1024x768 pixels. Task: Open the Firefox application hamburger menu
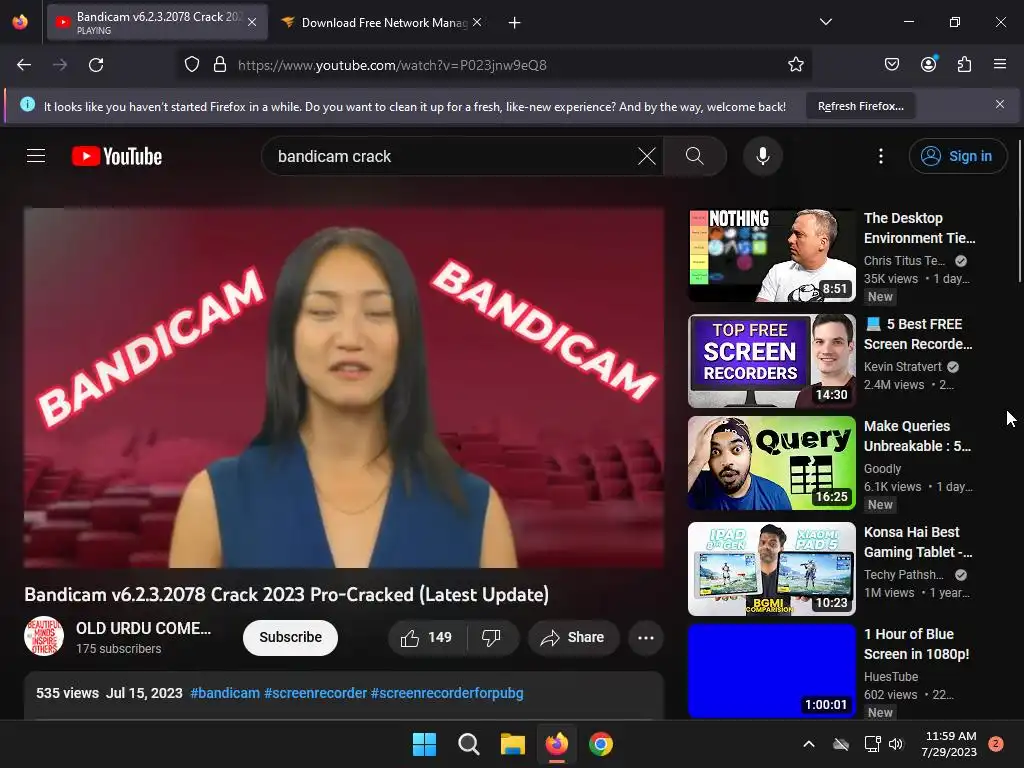pyautogui.click(x=999, y=64)
